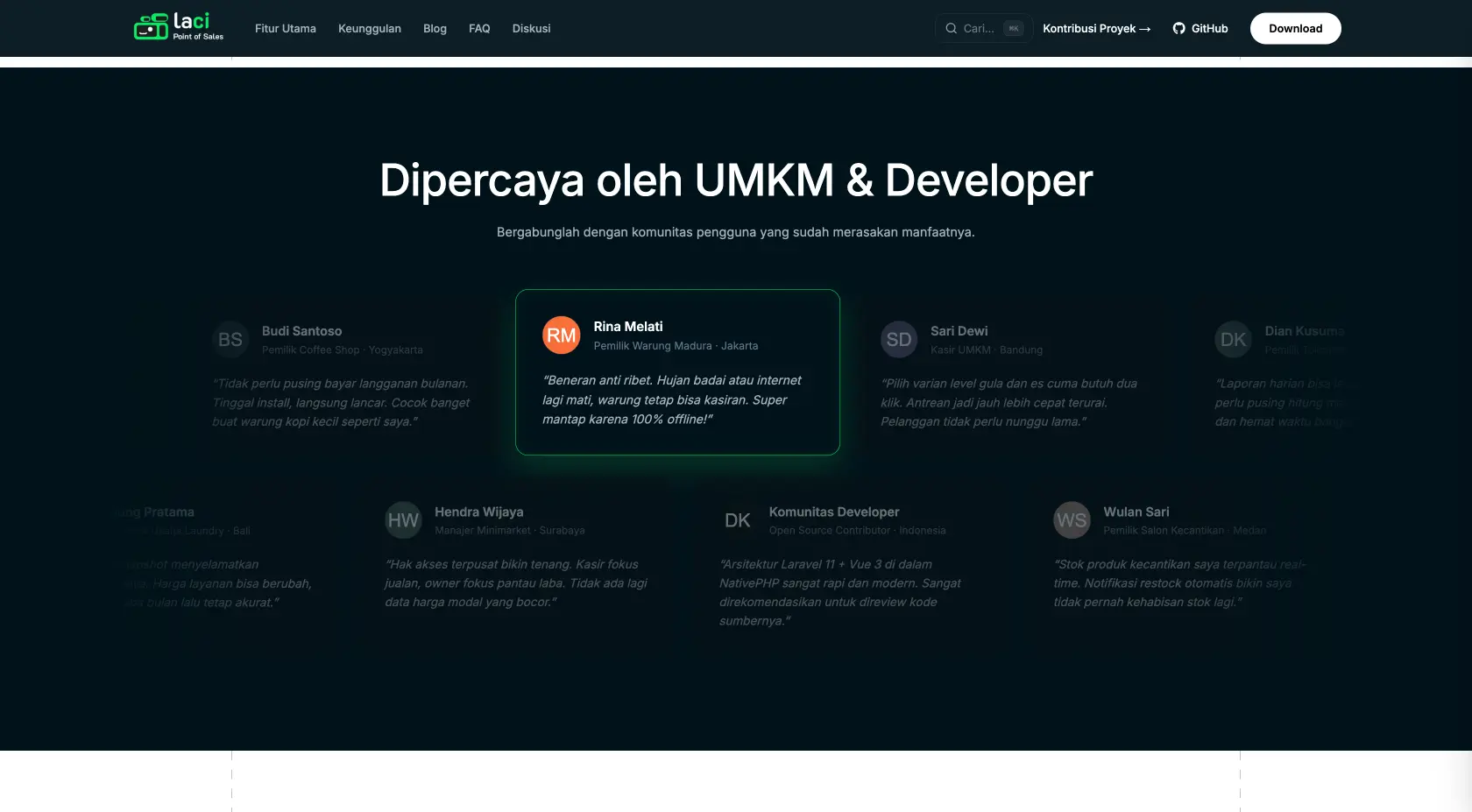Click the RM avatar of Rina Melati

click(562, 335)
